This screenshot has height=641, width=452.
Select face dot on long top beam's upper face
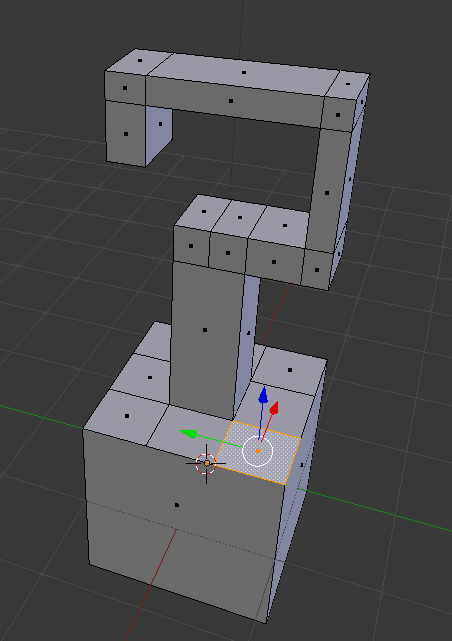pyautogui.click(x=244, y=73)
